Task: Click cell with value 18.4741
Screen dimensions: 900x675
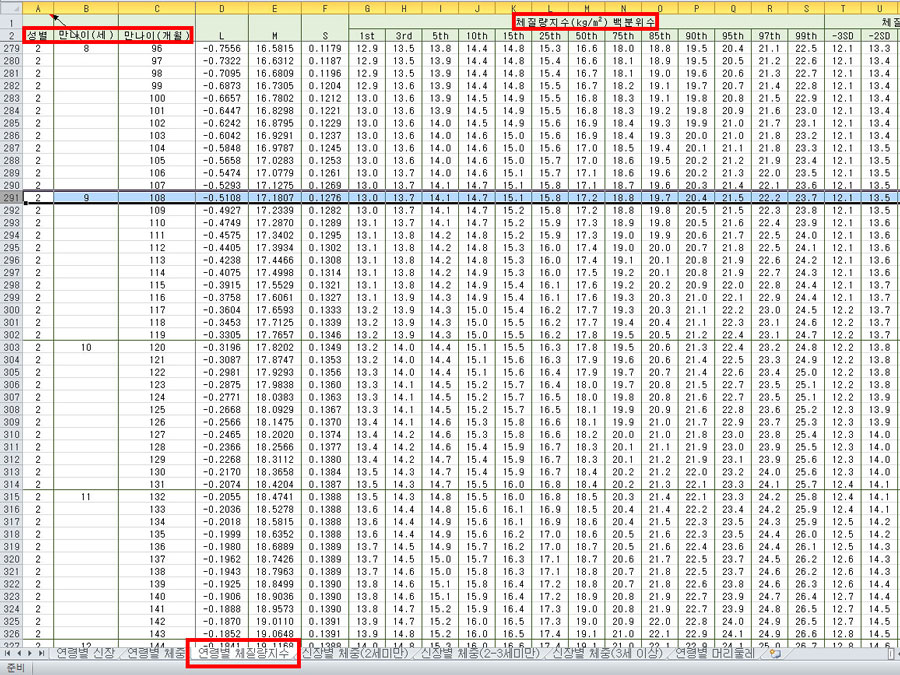Action: pos(274,496)
